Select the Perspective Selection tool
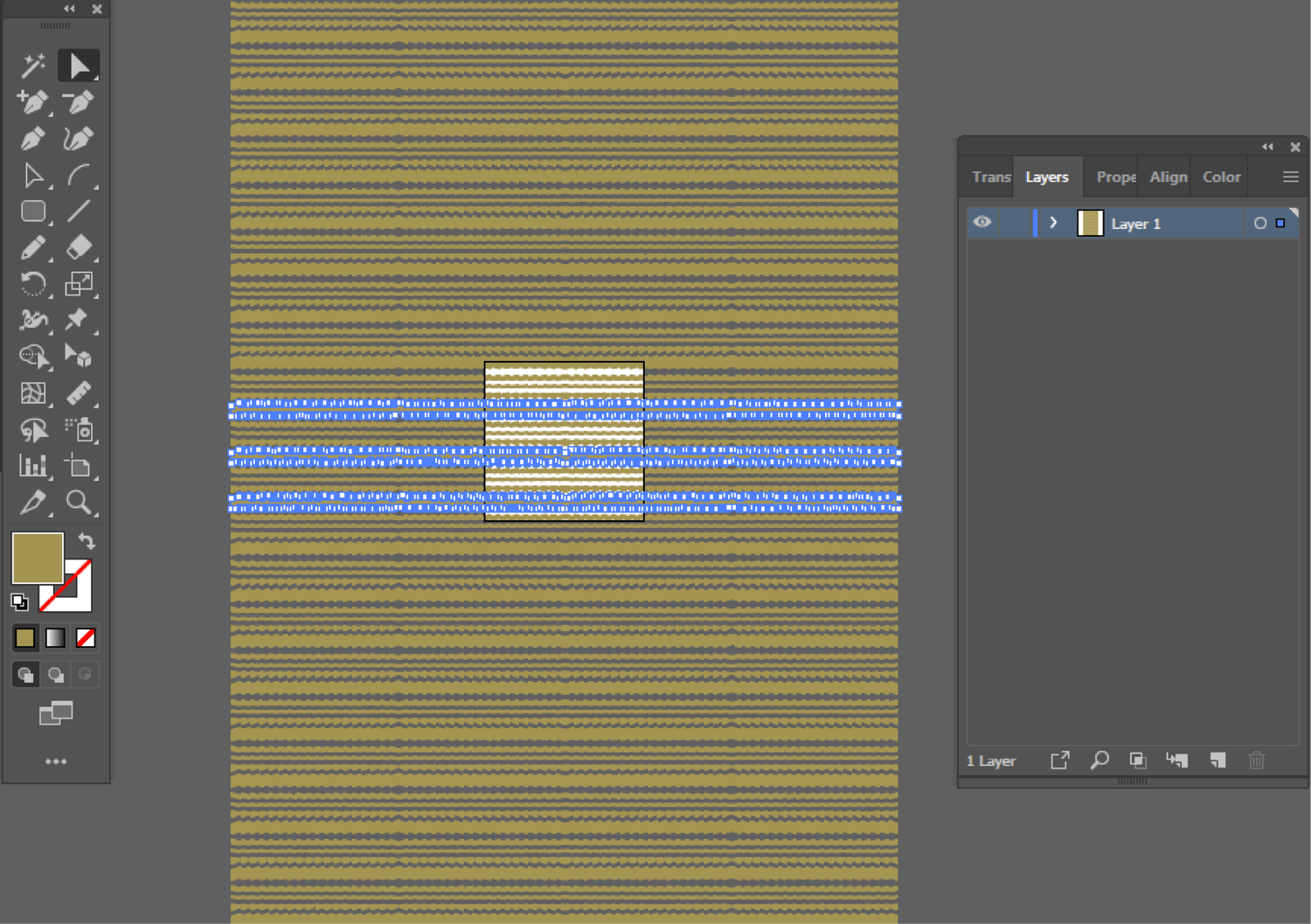Viewport: 1311px width, 924px height. pyautogui.click(x=79, y=357)
